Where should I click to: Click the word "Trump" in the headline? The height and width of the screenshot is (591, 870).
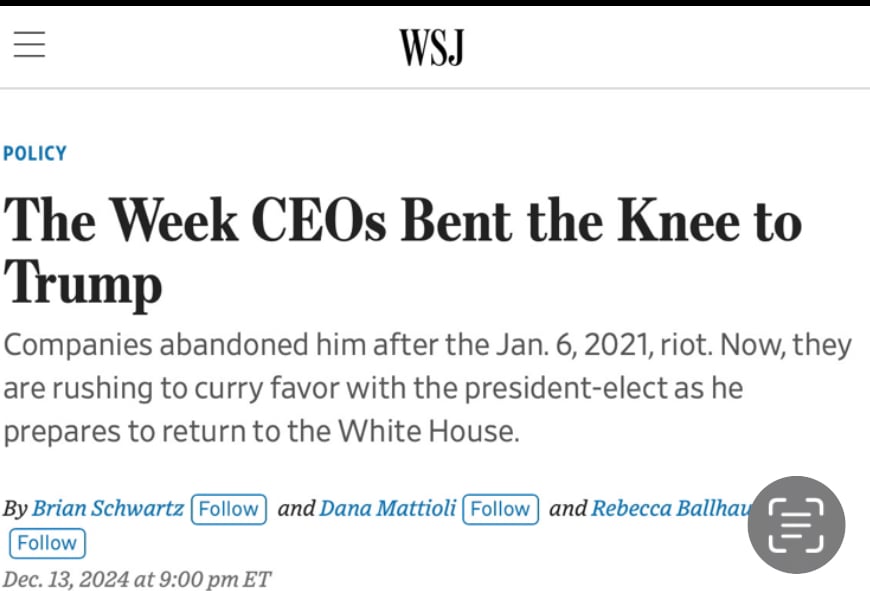pyautogui.click(x=83, y=281)
